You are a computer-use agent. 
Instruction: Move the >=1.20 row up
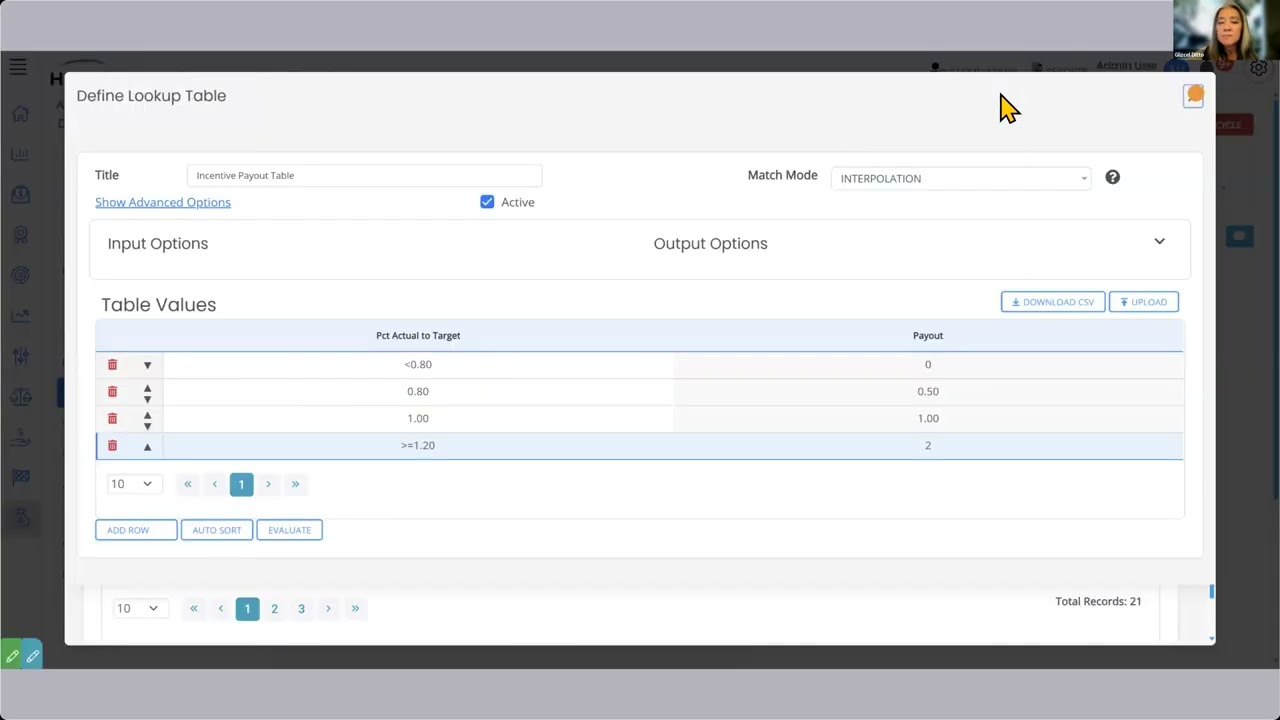[x=147, y=447]
